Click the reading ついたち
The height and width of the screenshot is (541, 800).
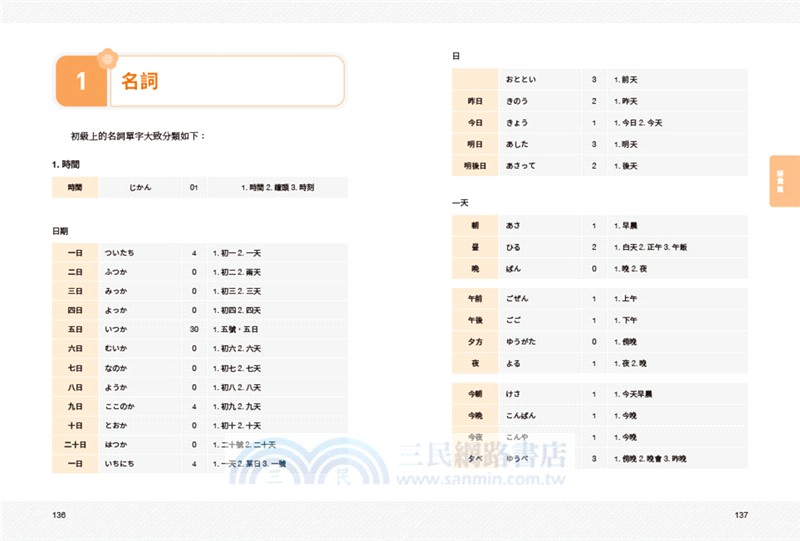tap(119, 253)
